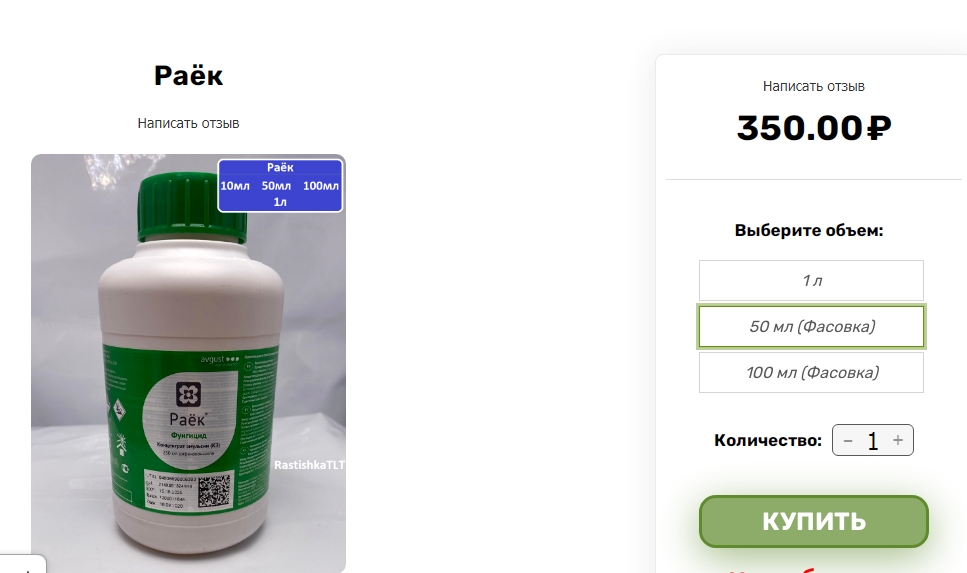Viewport: 967px width, 573px height.
Task: Select the 1 л volume option
Action: click(x=811, y=281)
